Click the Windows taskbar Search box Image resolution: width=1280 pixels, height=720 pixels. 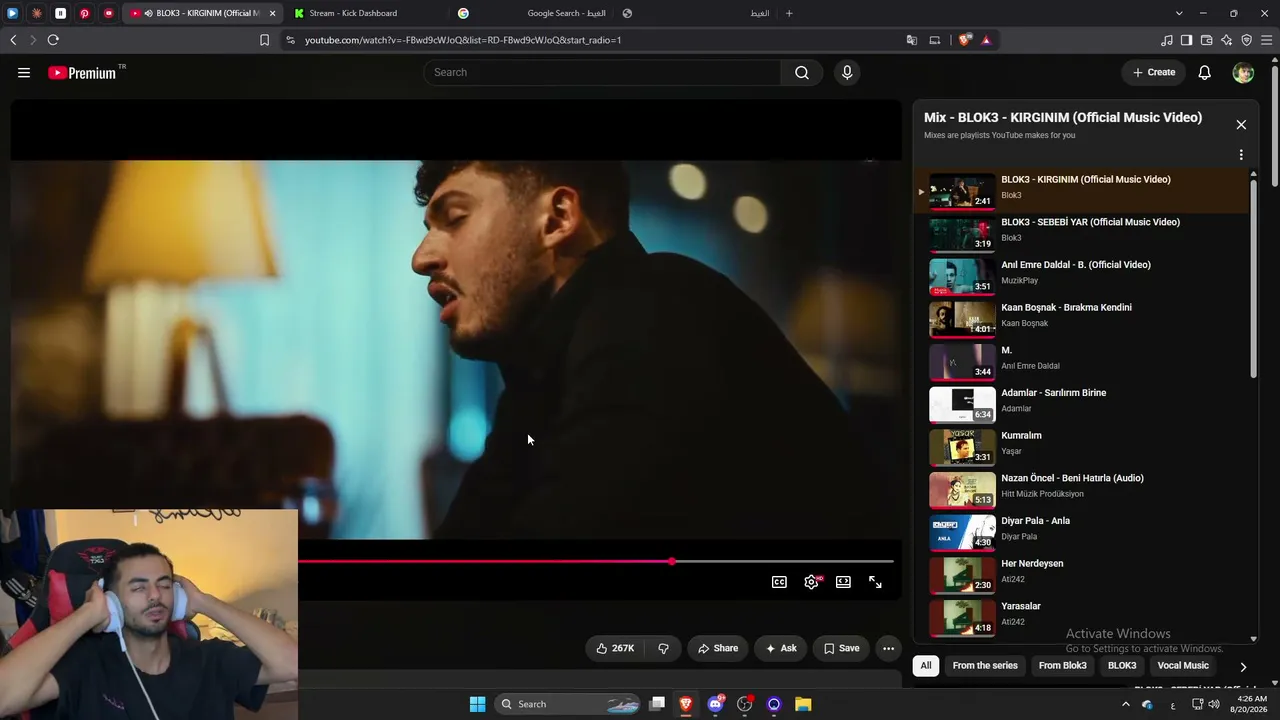pos(568,704)
